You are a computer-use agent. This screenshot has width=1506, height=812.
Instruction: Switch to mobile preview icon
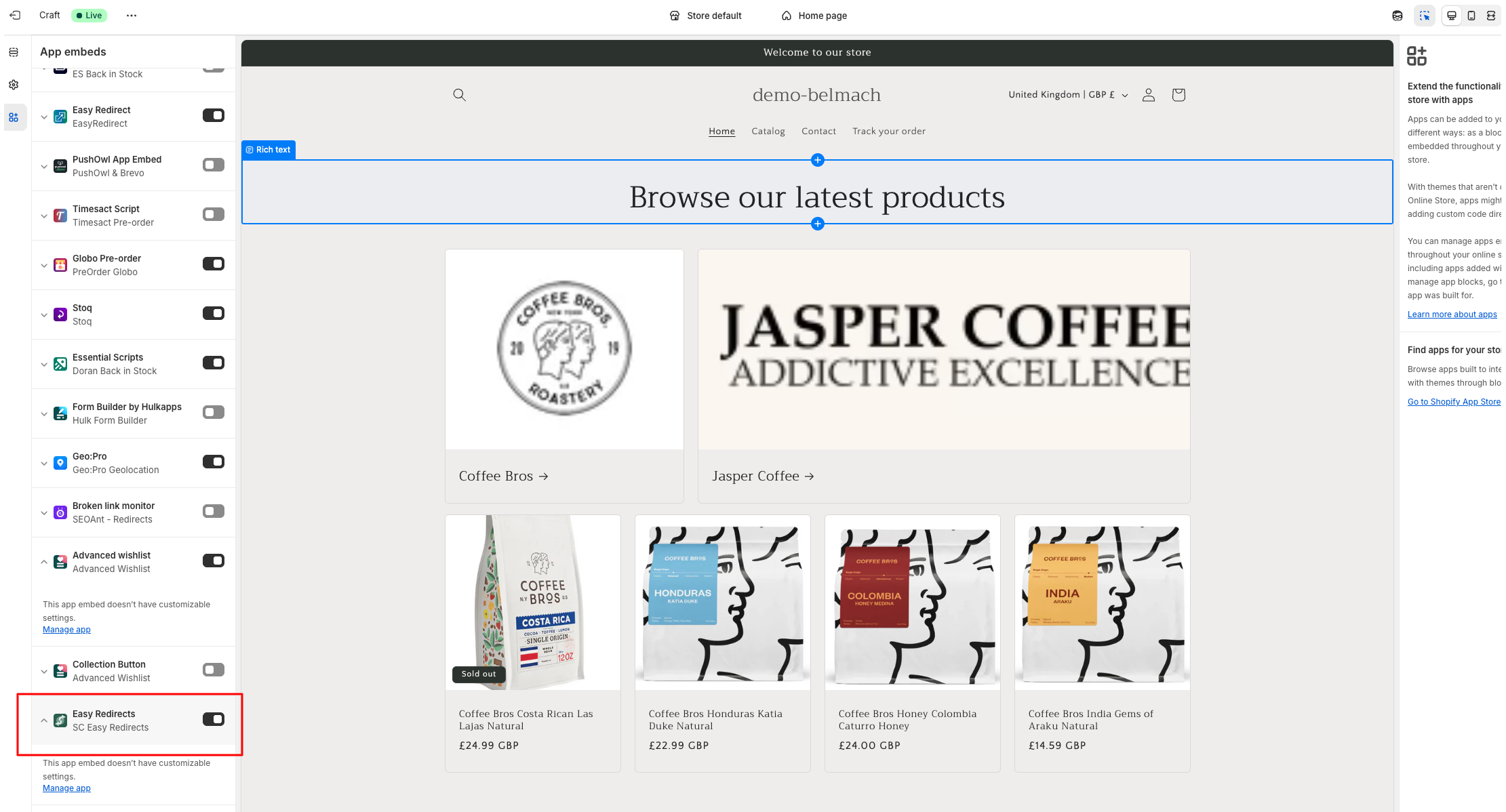tap(1471, 16)
